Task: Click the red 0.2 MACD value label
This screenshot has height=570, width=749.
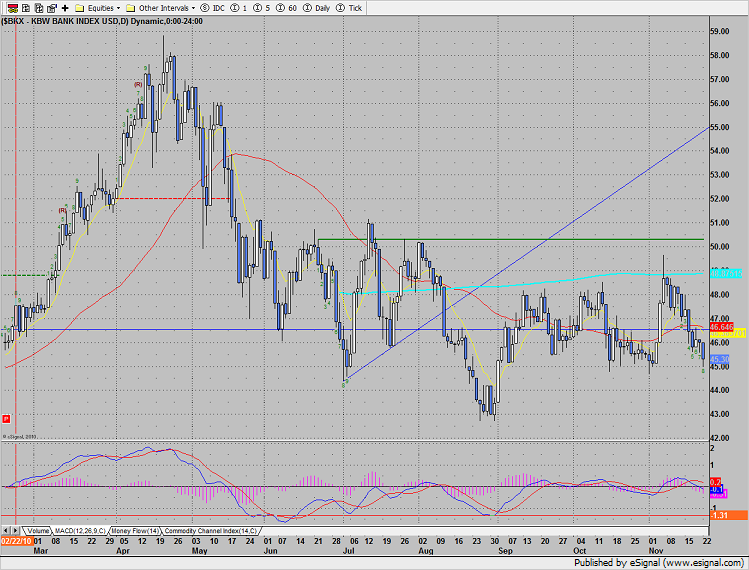Action: (x=716, y=482)
